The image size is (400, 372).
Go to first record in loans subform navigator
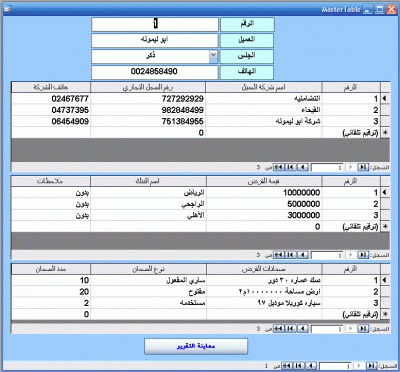click(363, 255)
